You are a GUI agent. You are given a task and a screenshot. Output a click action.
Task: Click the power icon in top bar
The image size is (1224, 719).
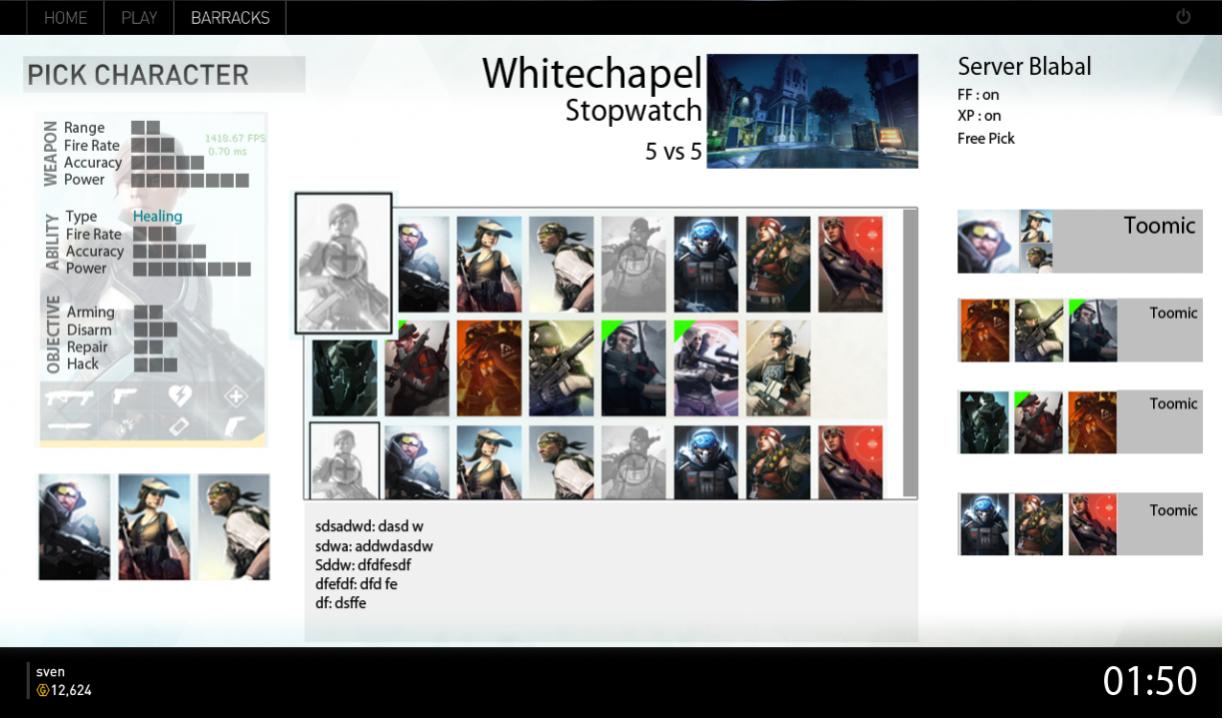(x=1183, y=17)
